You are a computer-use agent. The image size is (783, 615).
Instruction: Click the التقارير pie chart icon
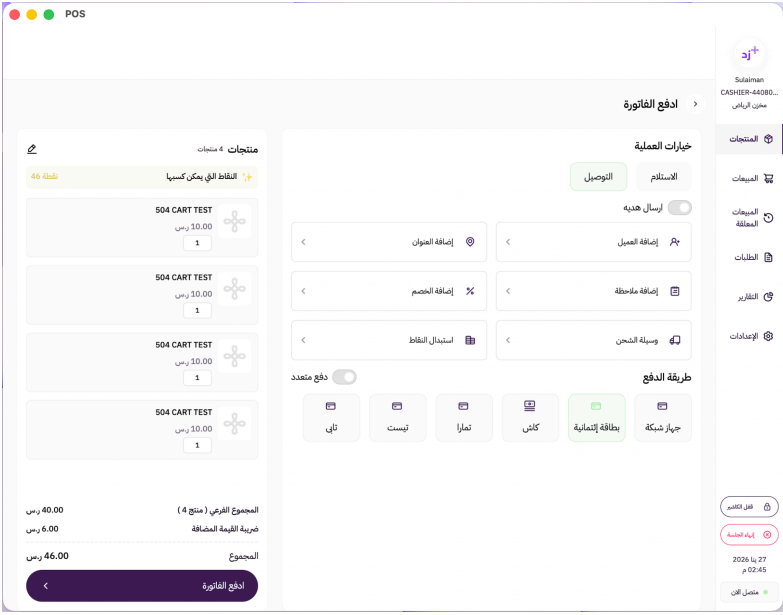(769, 297)
